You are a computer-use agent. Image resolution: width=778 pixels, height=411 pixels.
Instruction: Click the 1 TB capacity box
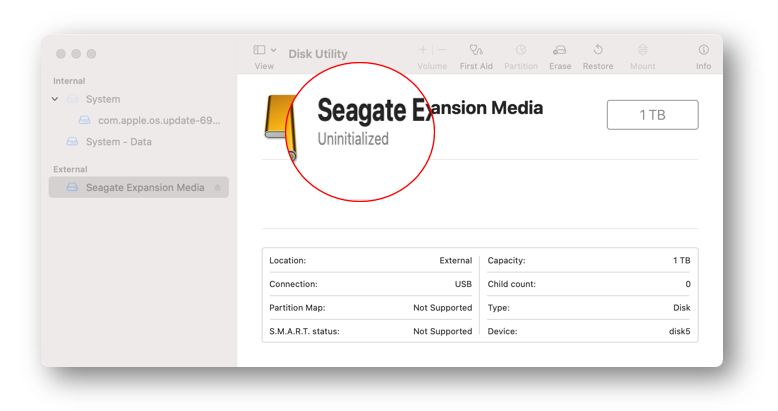tap(652, 115)
